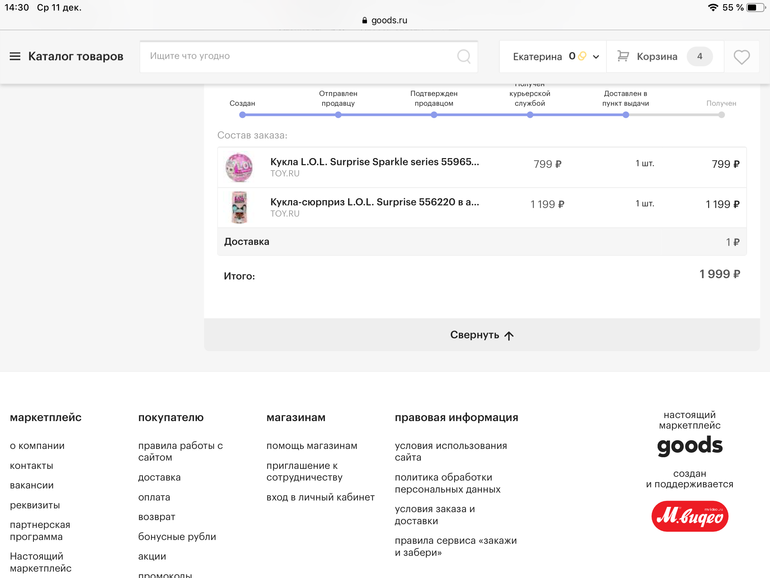Image resolution: width=770 pixels, height=578 pixels.
Task: Open the 'вакансии' footer link
Action: click(x=31, y=485)
